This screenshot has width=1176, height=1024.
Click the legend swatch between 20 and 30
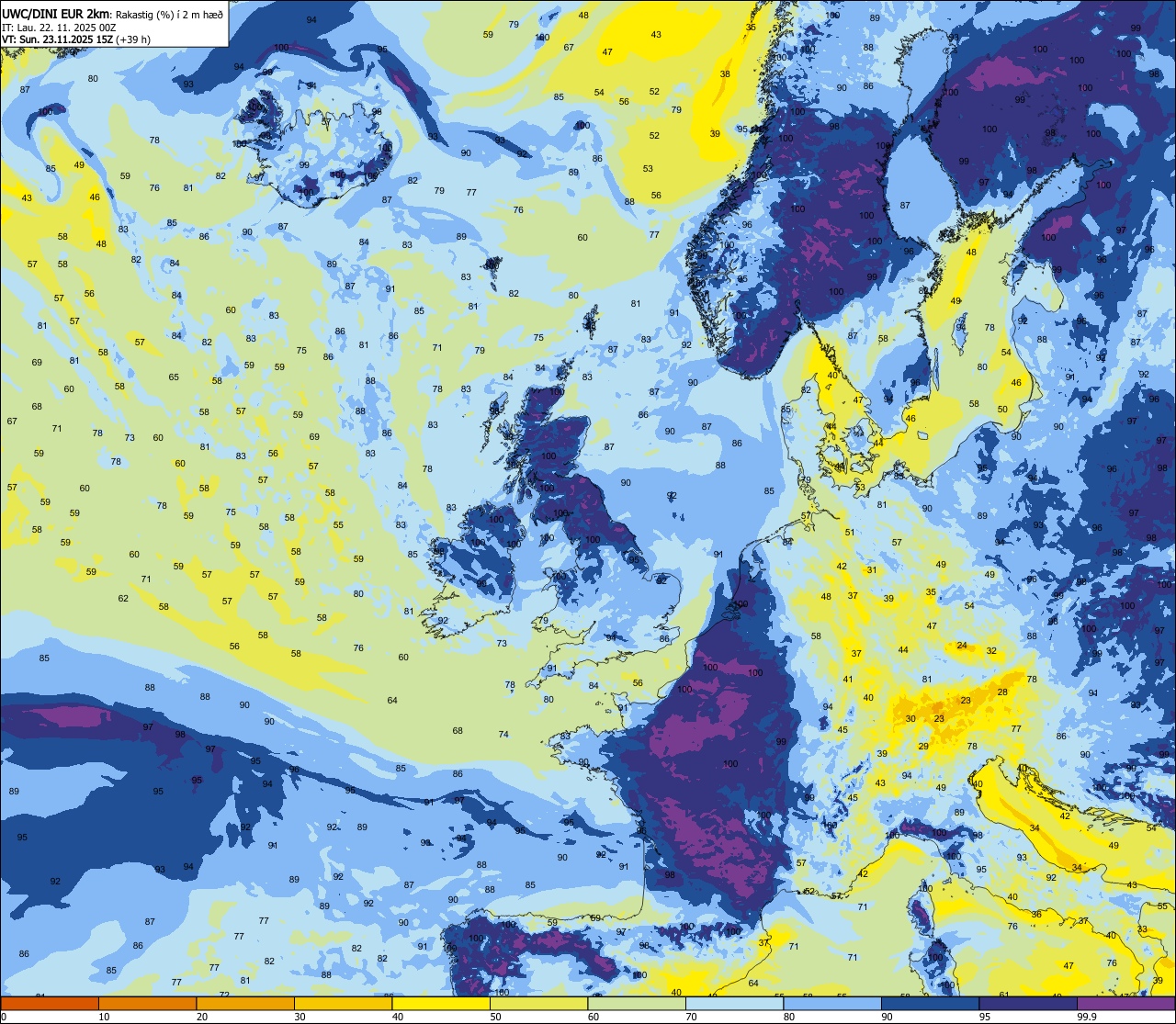tap(245, 1004)
